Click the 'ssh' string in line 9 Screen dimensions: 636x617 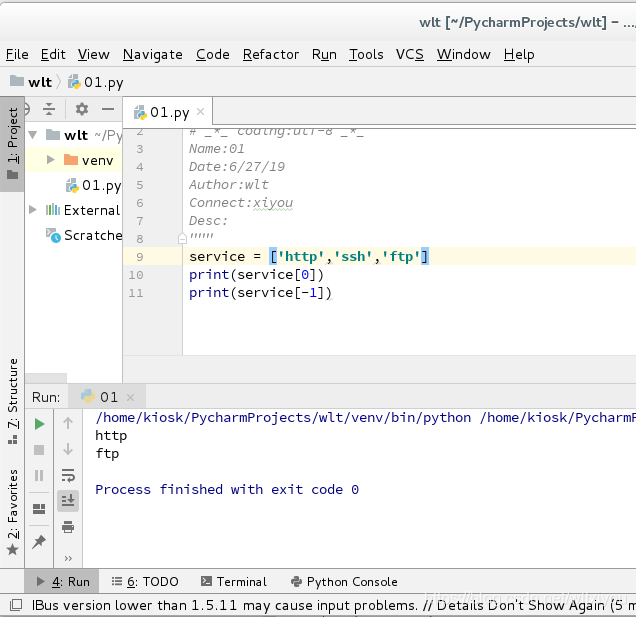pyautogui.click(x=352, y=256)
